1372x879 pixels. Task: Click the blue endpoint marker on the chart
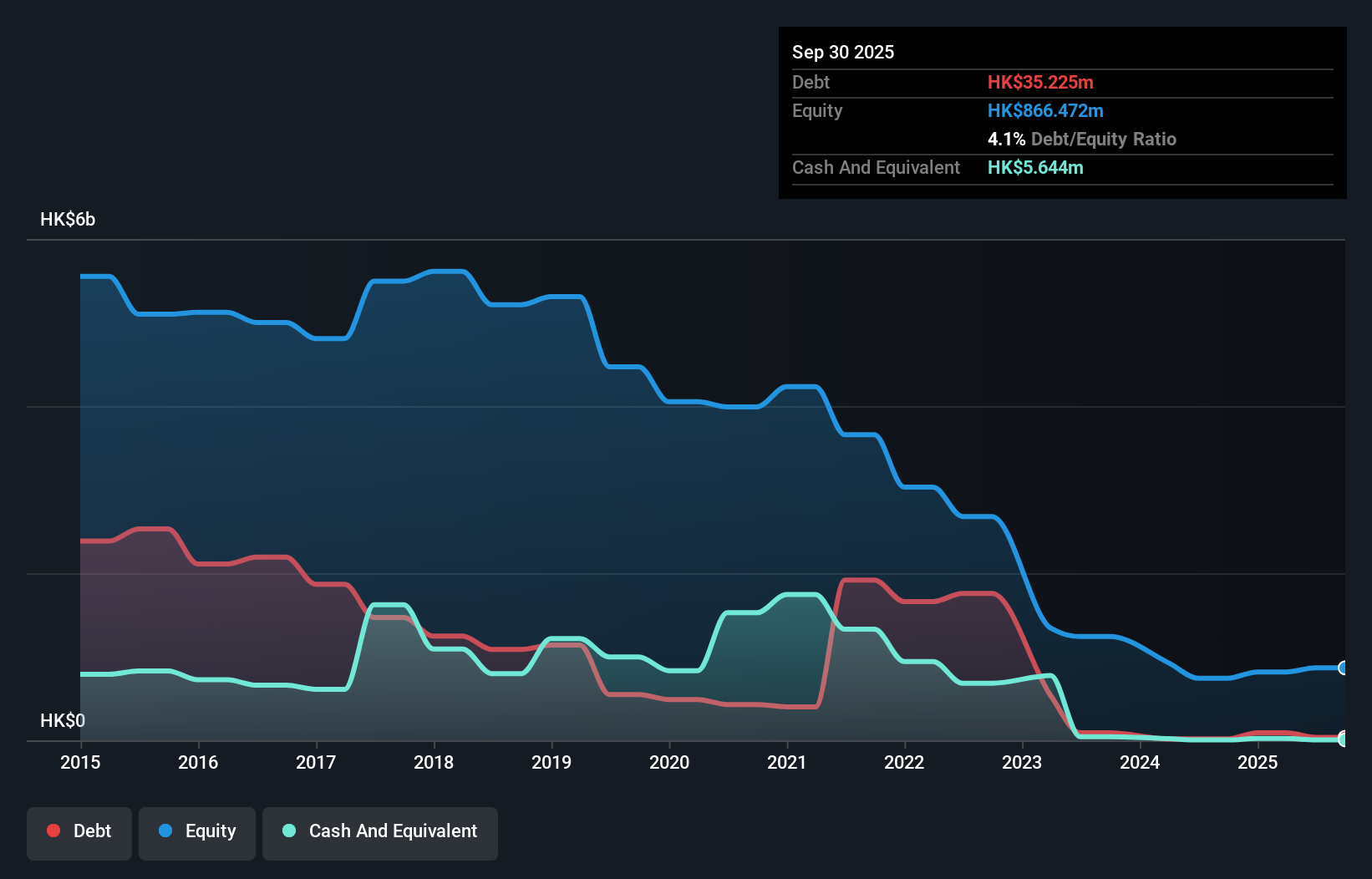tap(1341, 668)
